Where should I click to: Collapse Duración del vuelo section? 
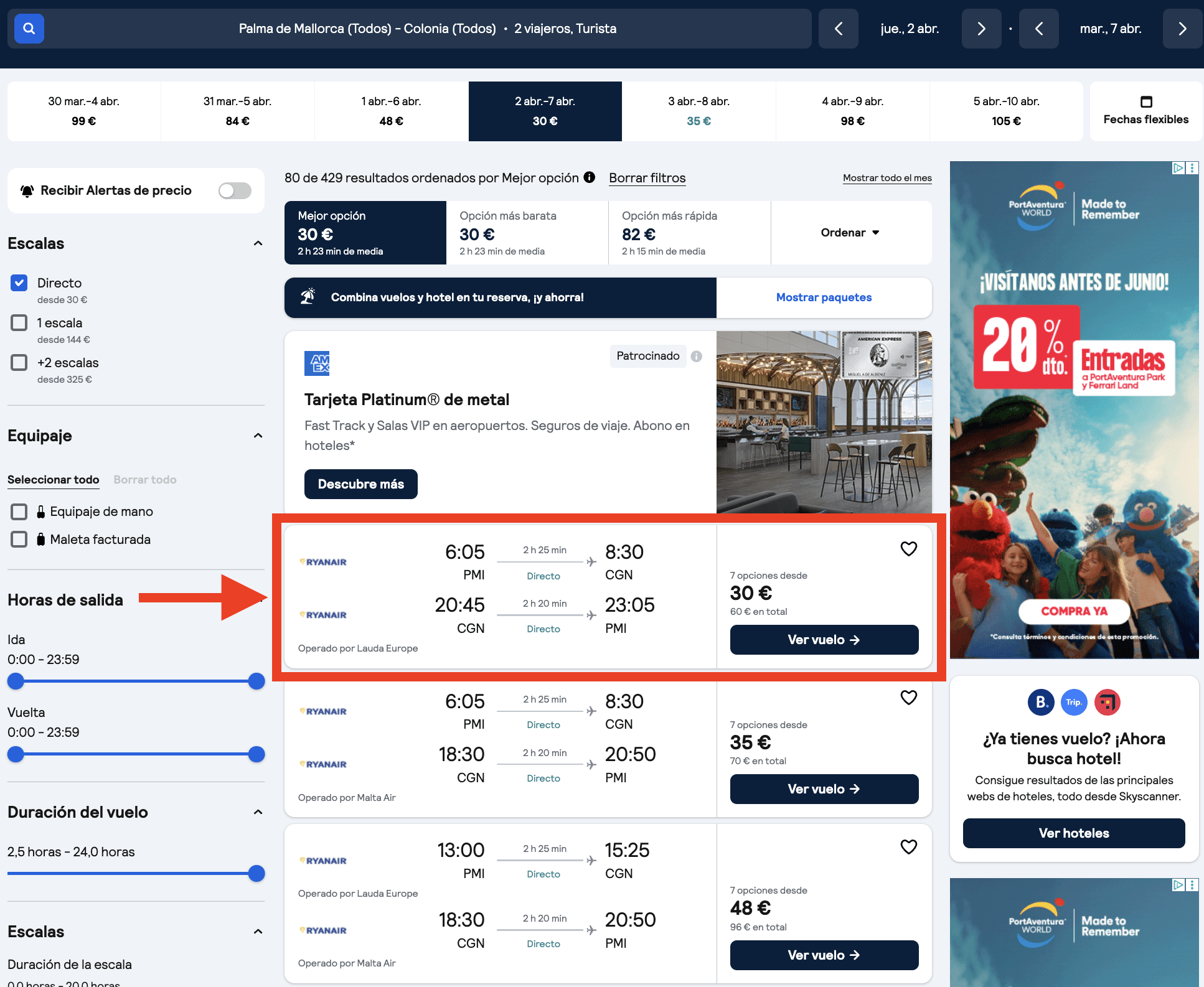(x=258, y=812)
